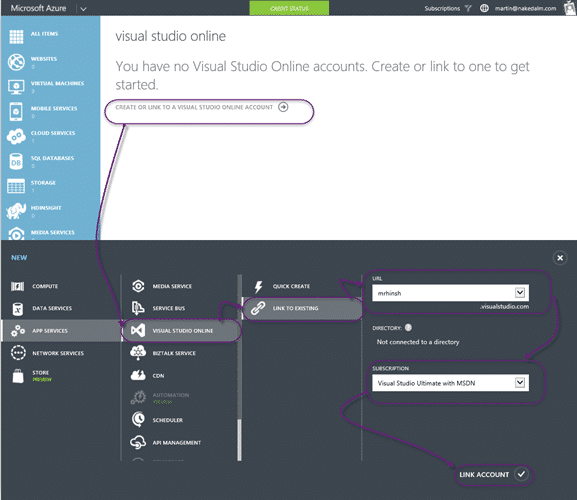Viewport: 577px width, 500px height.
Task: Click the BizTalk Service cloud icon
Action: [138, 352]
